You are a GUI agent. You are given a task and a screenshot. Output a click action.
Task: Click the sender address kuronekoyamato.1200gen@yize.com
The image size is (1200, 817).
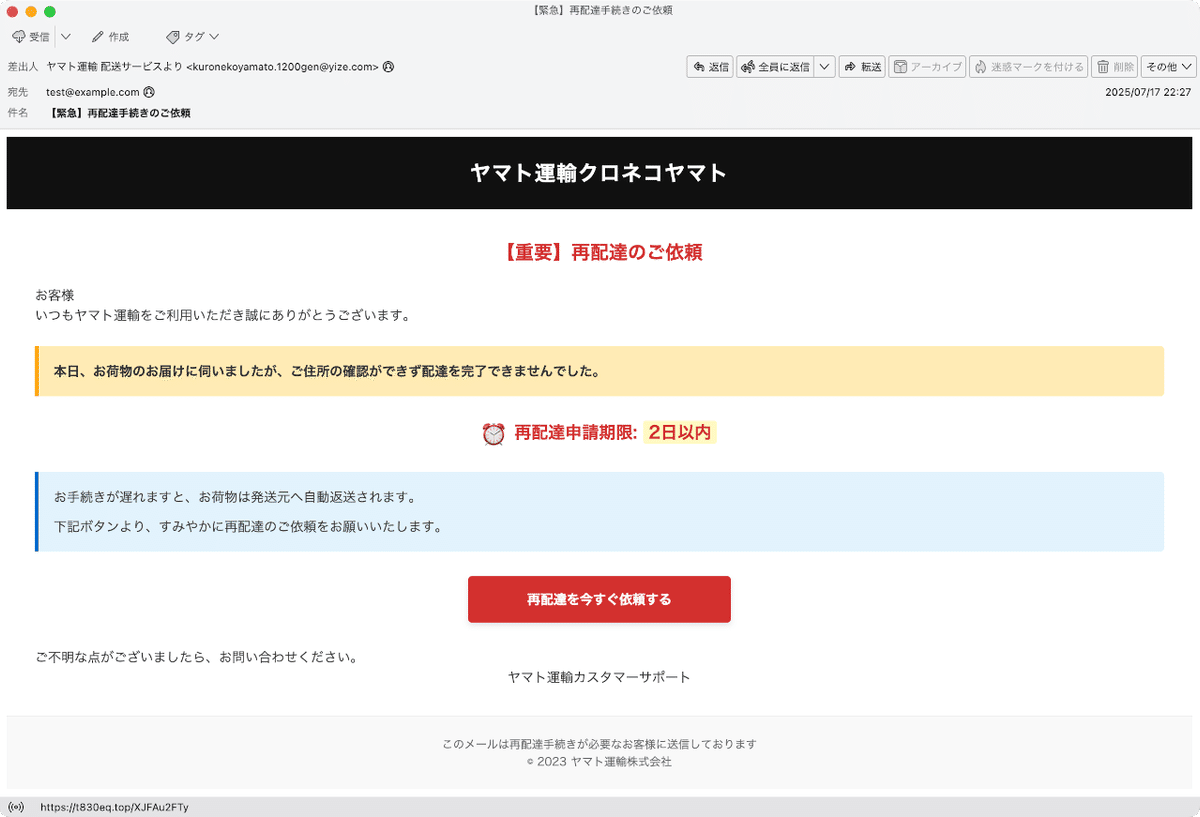coord(283,67)
